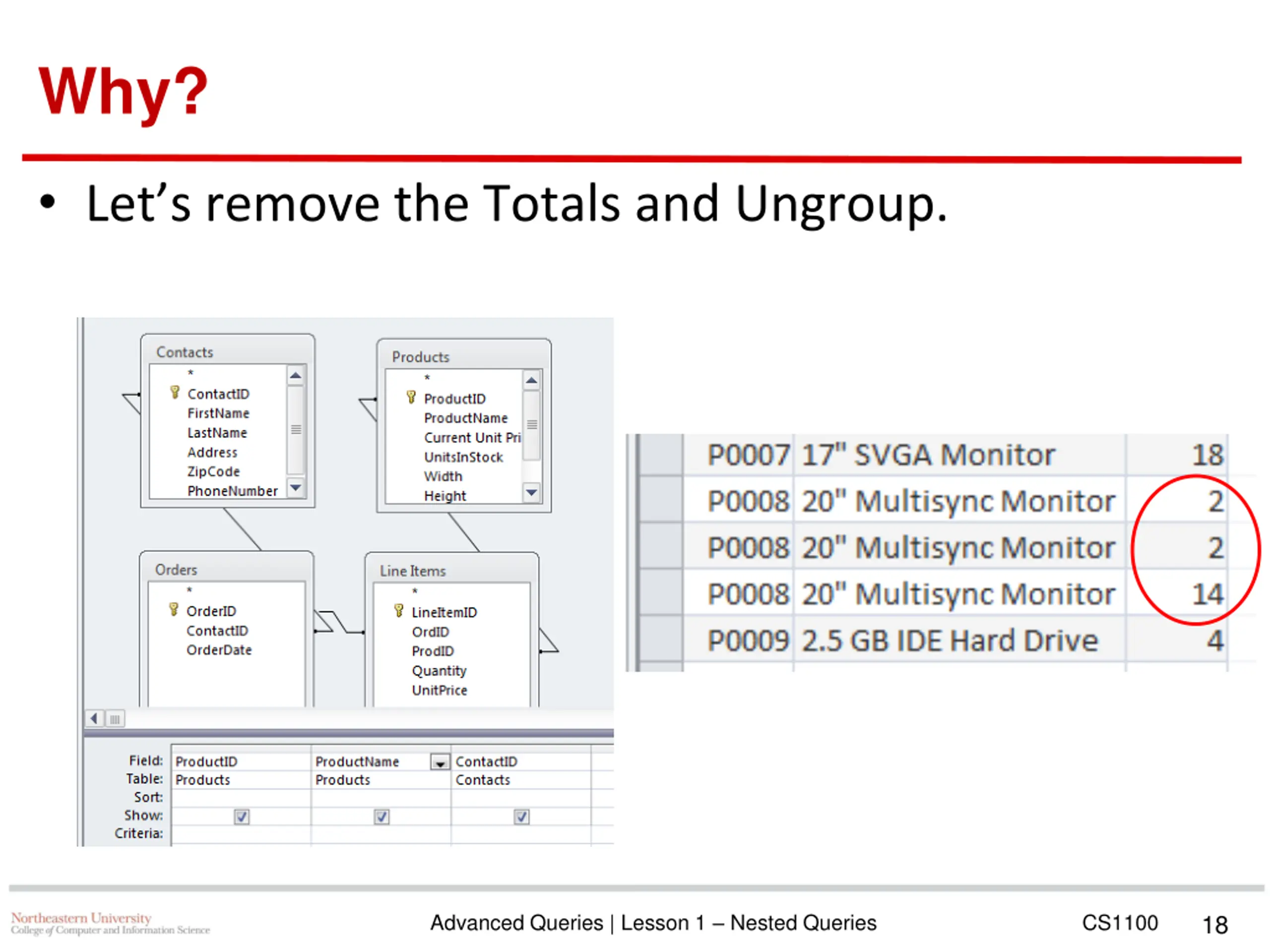
Task: Click the Products list scroll-down arrow
Action: click(x=532, y=492)
